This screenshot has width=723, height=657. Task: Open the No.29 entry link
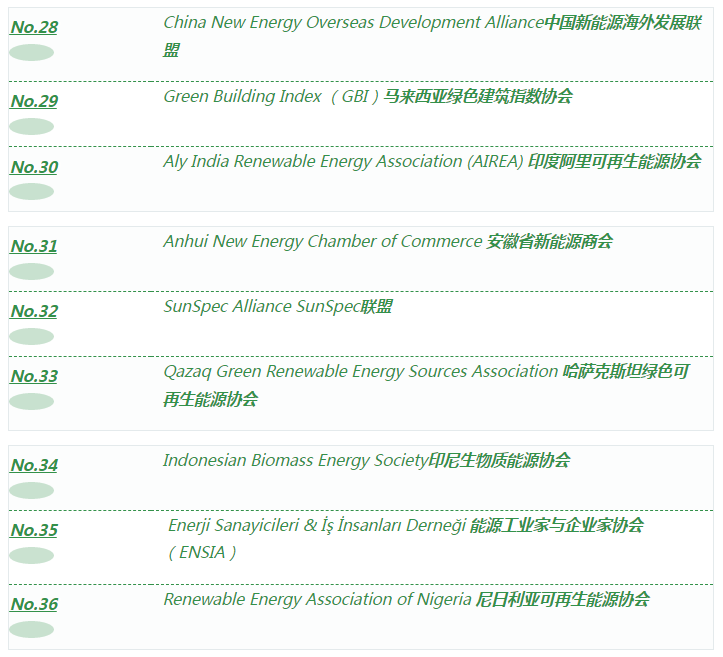[x=34, y=101]
